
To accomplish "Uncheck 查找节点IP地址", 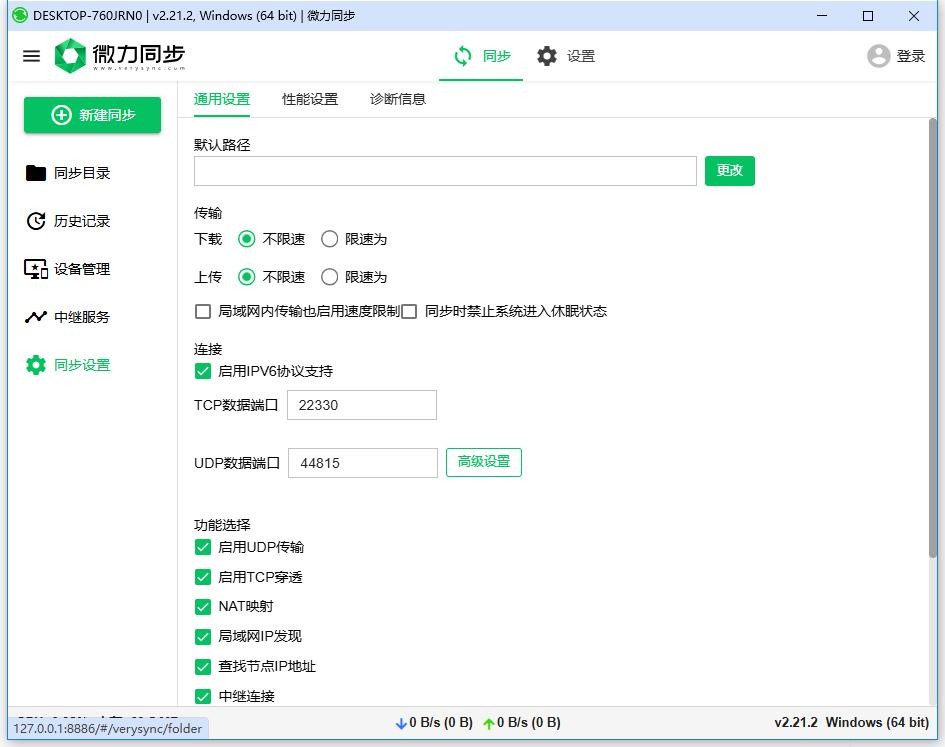I will [x=203, y=666].
